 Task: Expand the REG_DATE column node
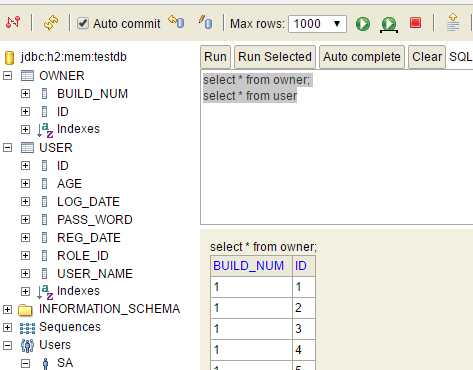pyautogui.click(x=25, y=238)
